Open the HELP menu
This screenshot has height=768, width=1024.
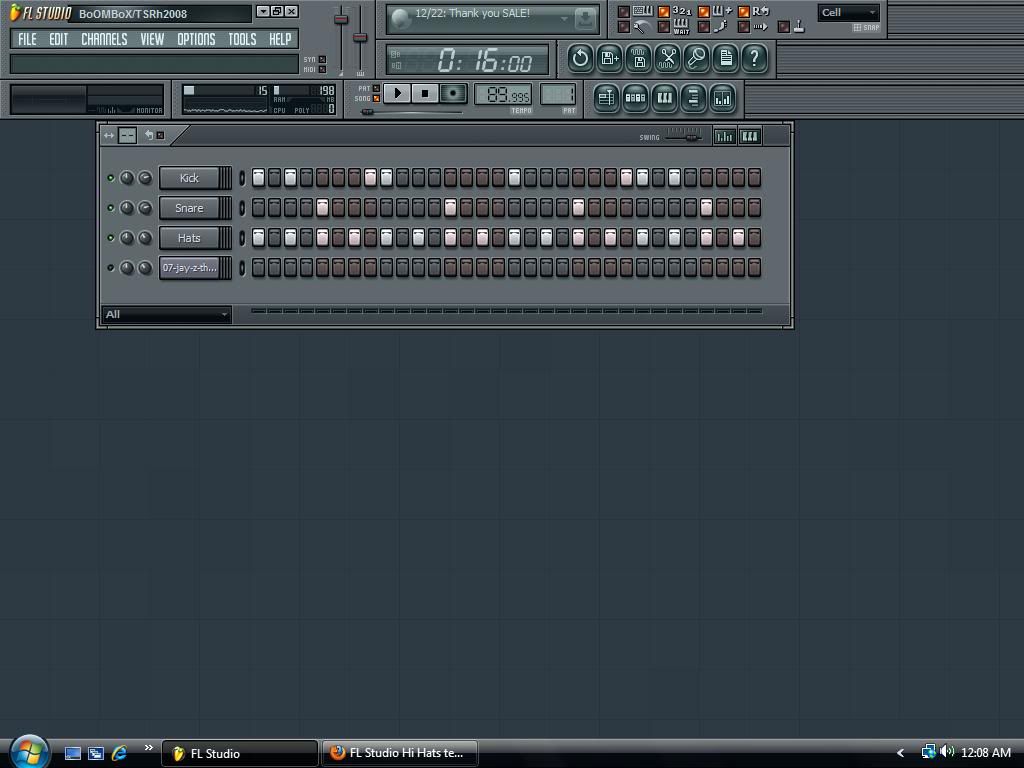(x=280, y=39)
